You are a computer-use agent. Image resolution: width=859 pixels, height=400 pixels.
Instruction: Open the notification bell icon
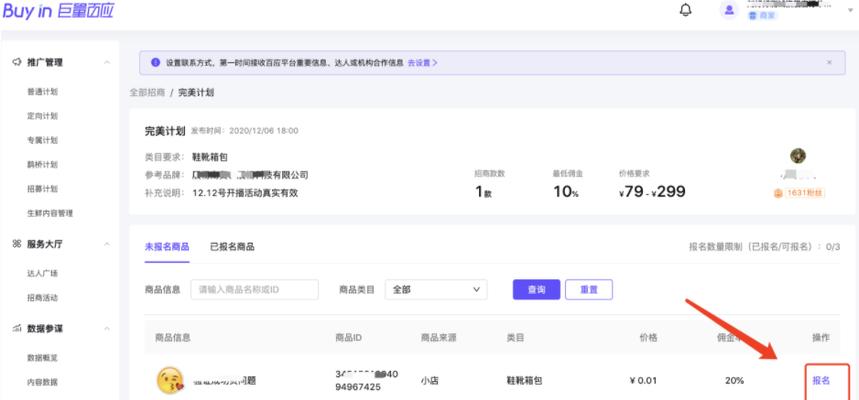pos(685,10)
